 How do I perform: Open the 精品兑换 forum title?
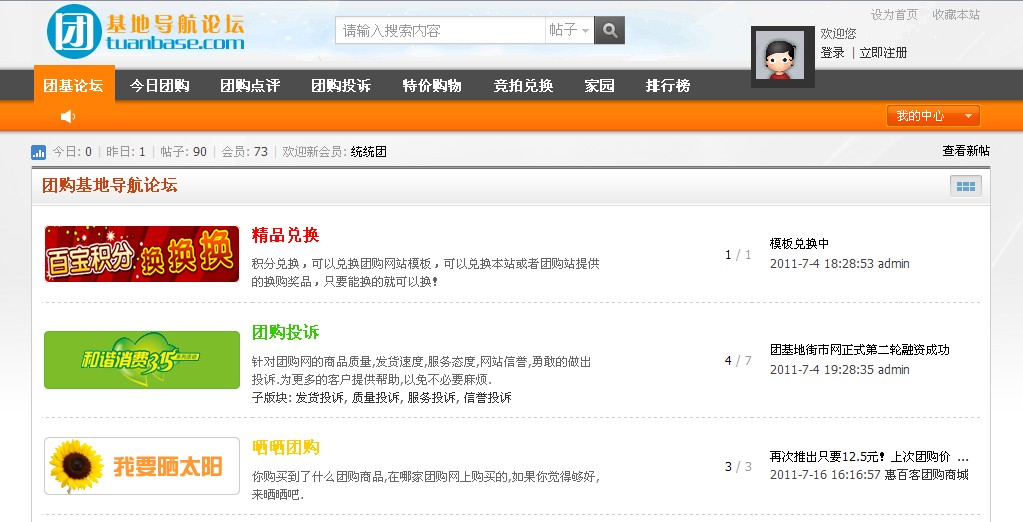point(285,235)
